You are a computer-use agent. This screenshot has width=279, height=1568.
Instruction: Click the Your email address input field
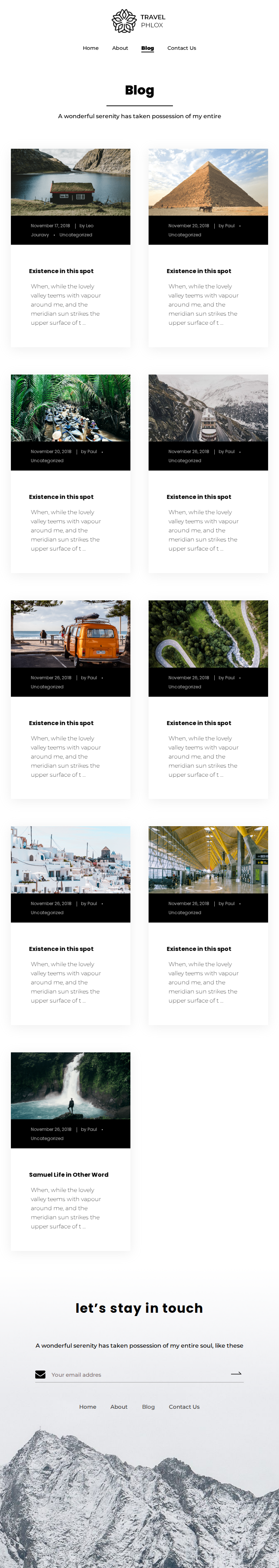click(138, 1375)
